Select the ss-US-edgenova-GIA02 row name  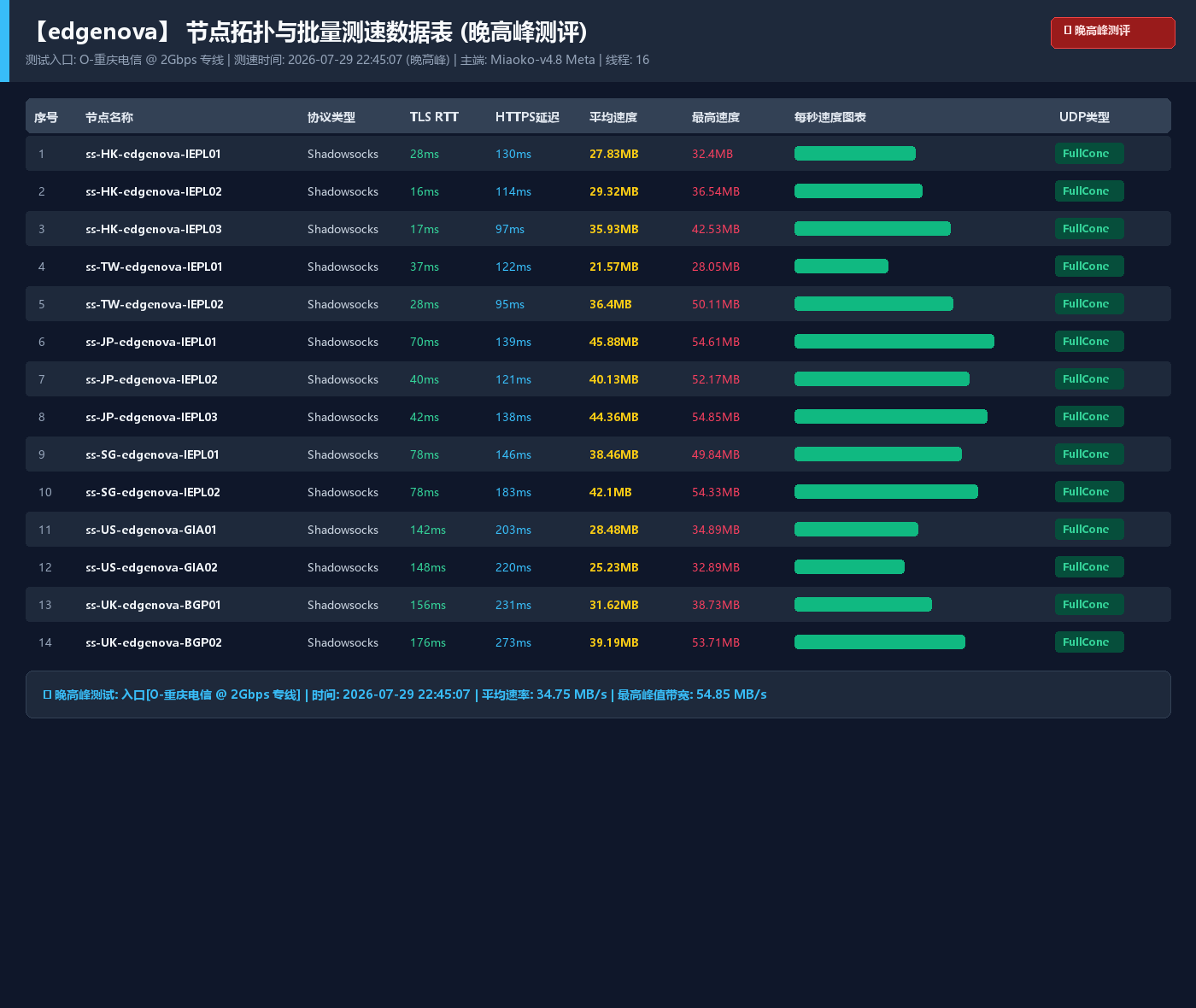tap(151, 567)
